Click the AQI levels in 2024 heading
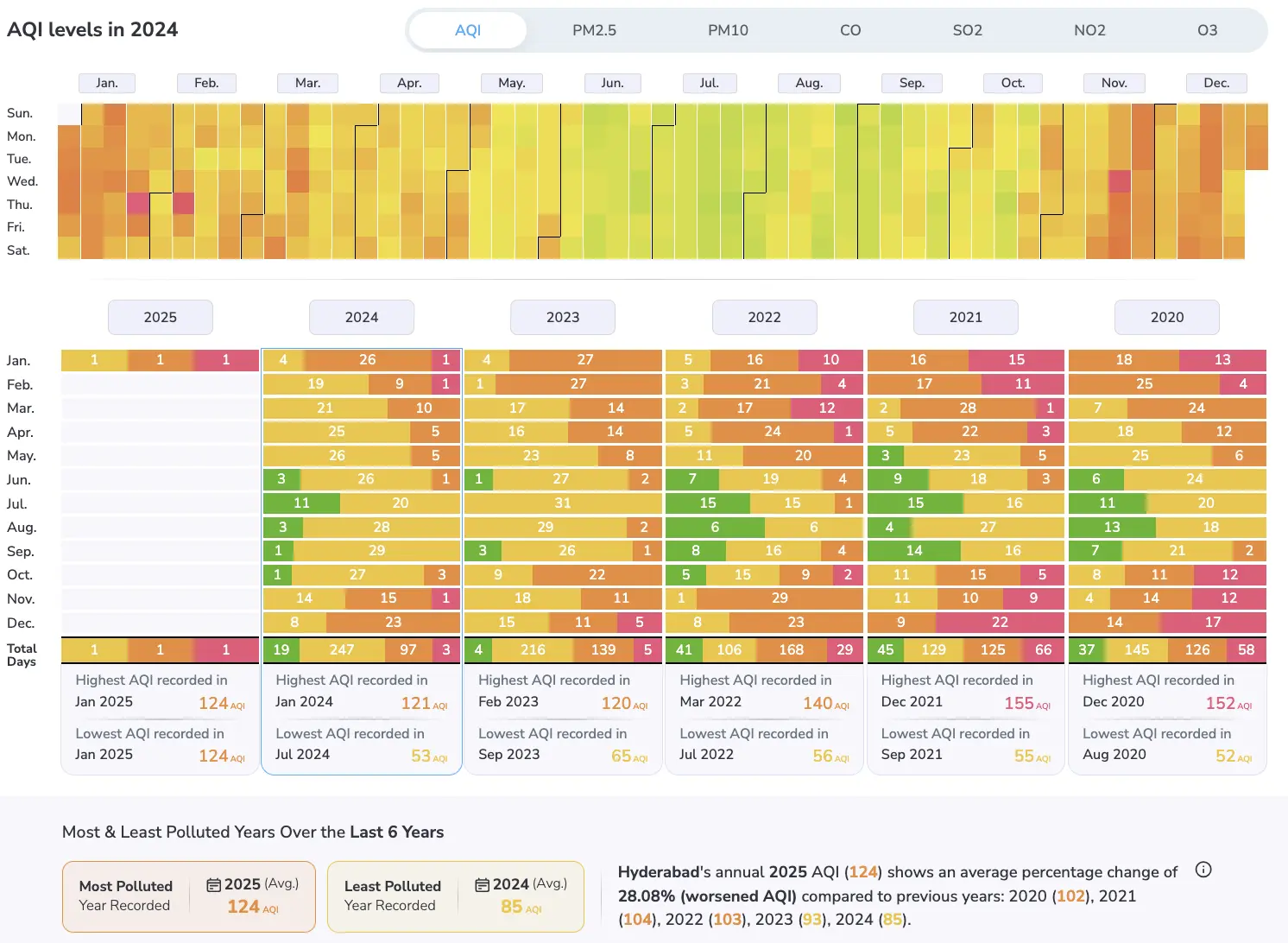Image resolution: width=1288 pixels, height=943 pixels. [92, 29]
